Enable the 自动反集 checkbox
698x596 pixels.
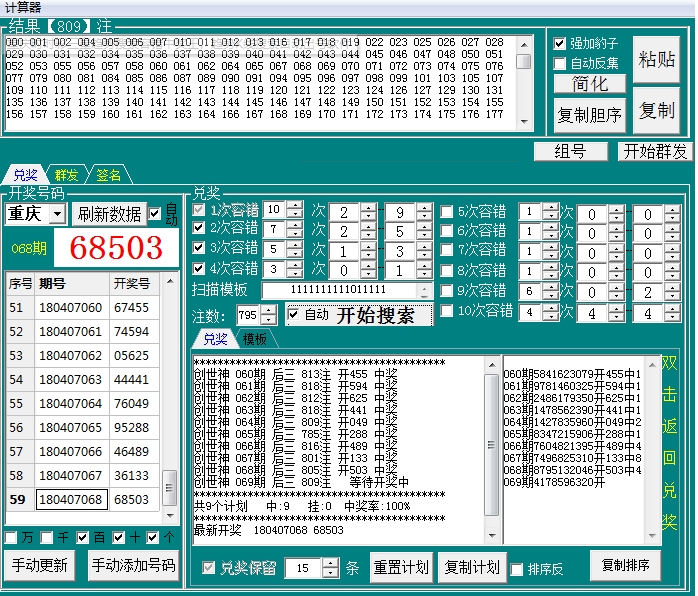click(561, 64)
